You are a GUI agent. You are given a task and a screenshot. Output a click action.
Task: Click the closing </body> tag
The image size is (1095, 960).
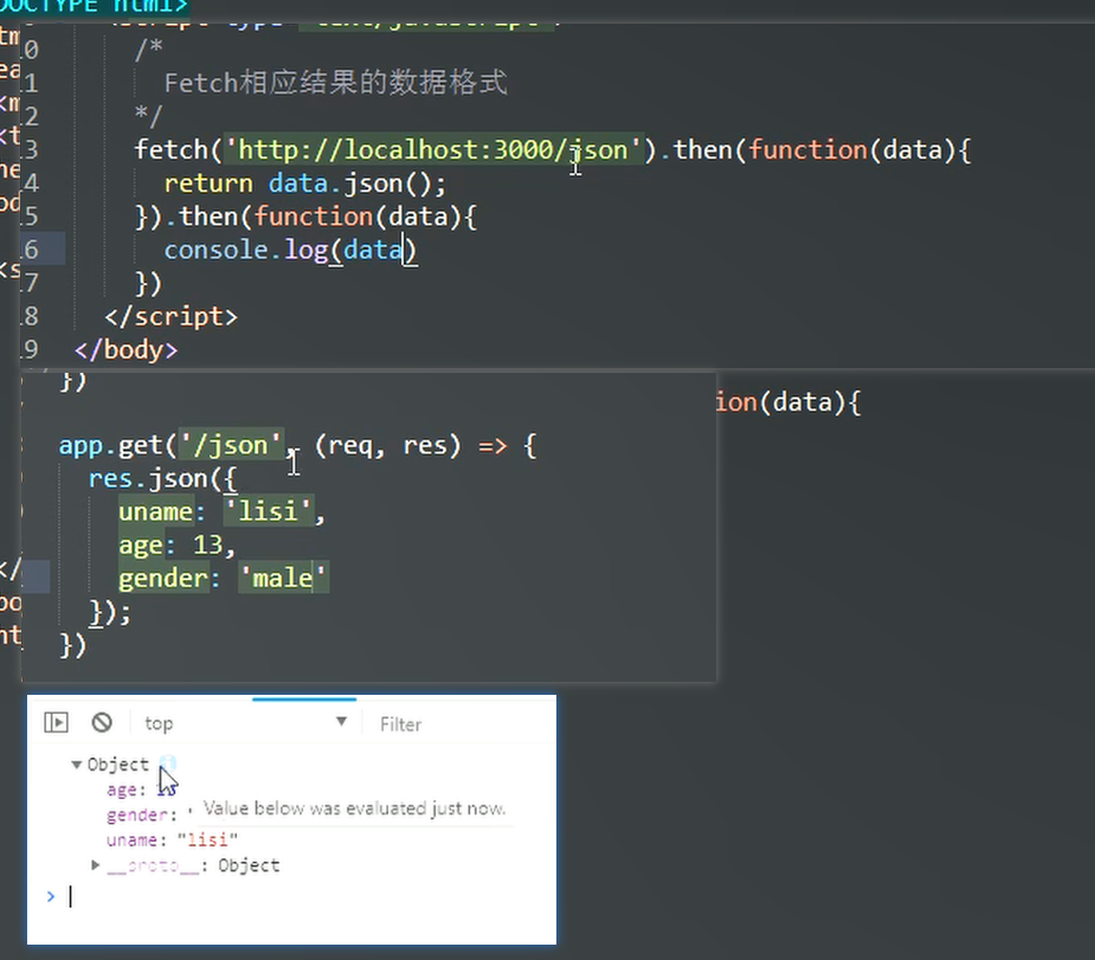click(x=126, y=349)
